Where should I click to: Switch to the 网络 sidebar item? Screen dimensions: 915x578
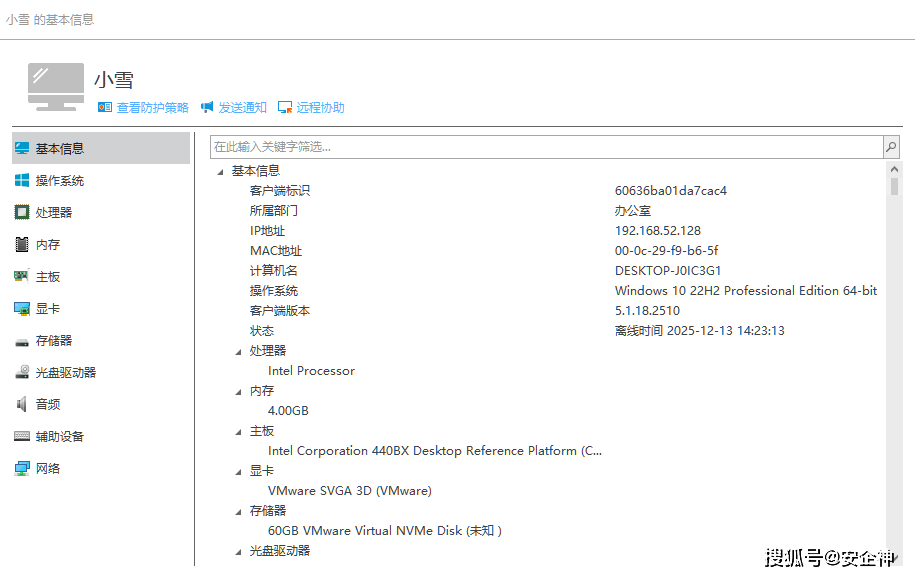coord(48,469)
